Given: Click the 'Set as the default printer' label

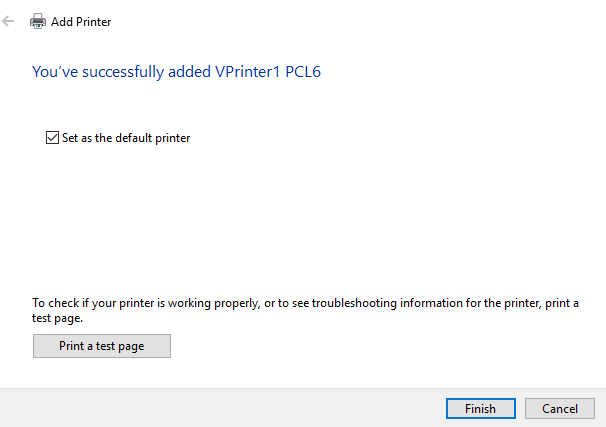Looking at the screenshot, I should pos(126,138).
